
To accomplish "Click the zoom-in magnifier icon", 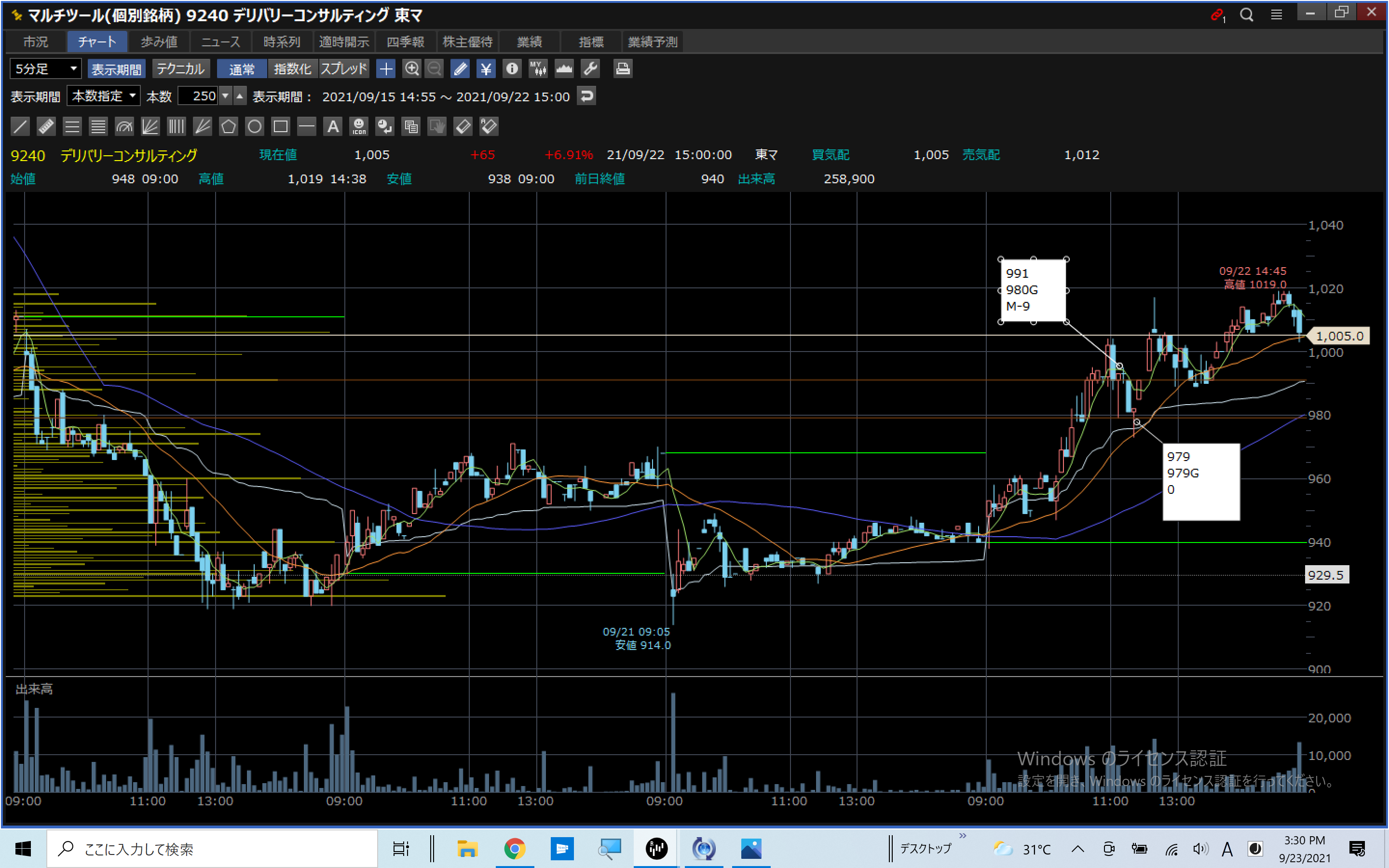I will [411, 69].
